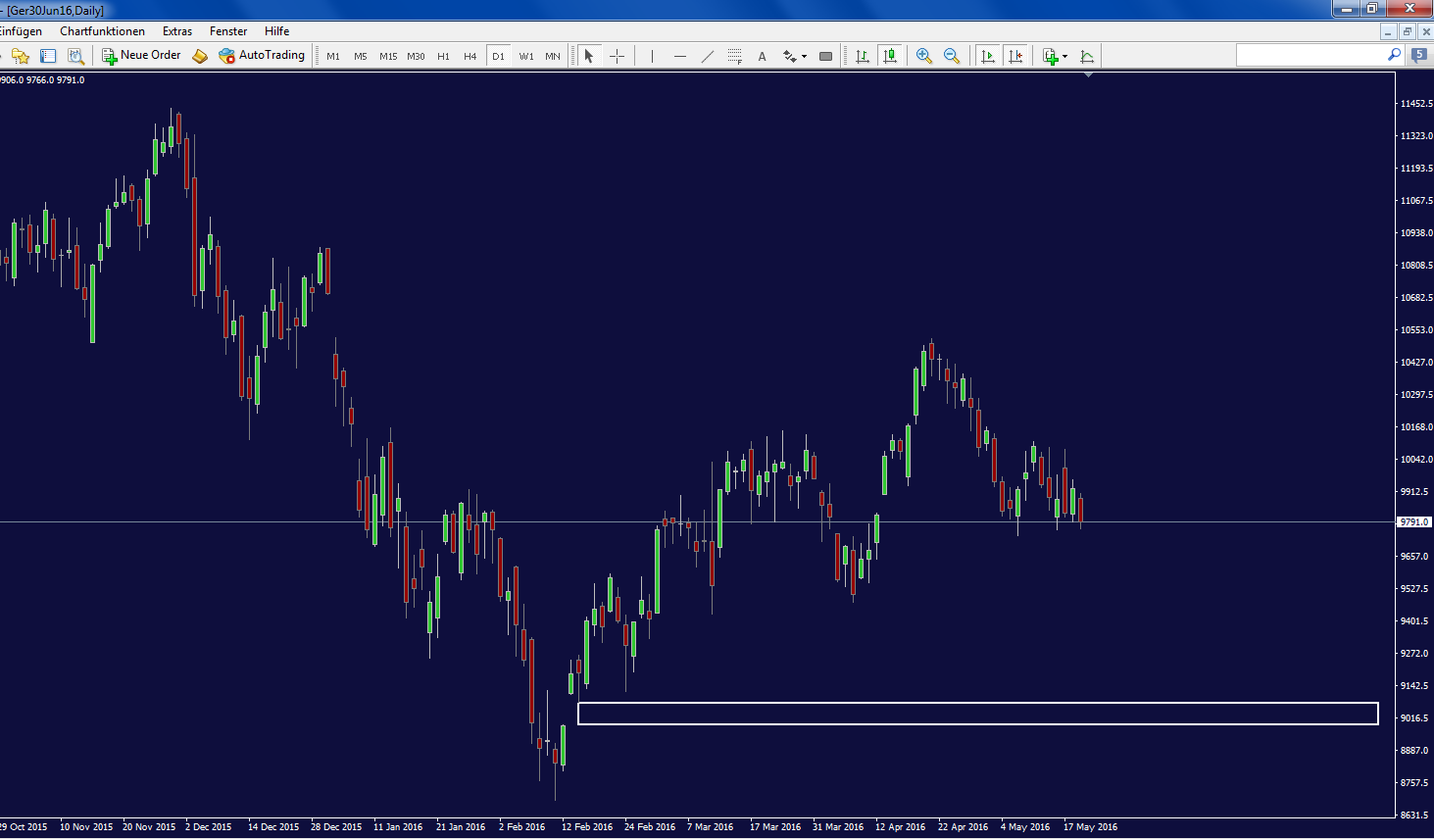Click the add indicators icon
1434x840 pixels.
point(1050,56)
